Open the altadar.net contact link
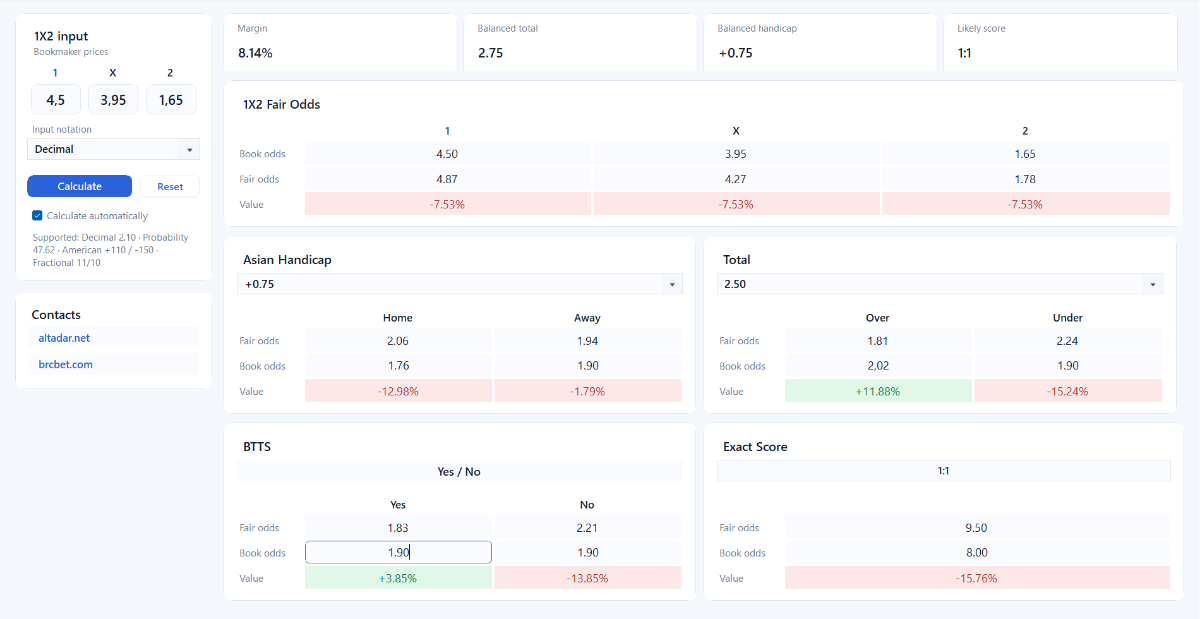Image resolution: width=1200 pixels, height=619 pixels. coord(65,338)
